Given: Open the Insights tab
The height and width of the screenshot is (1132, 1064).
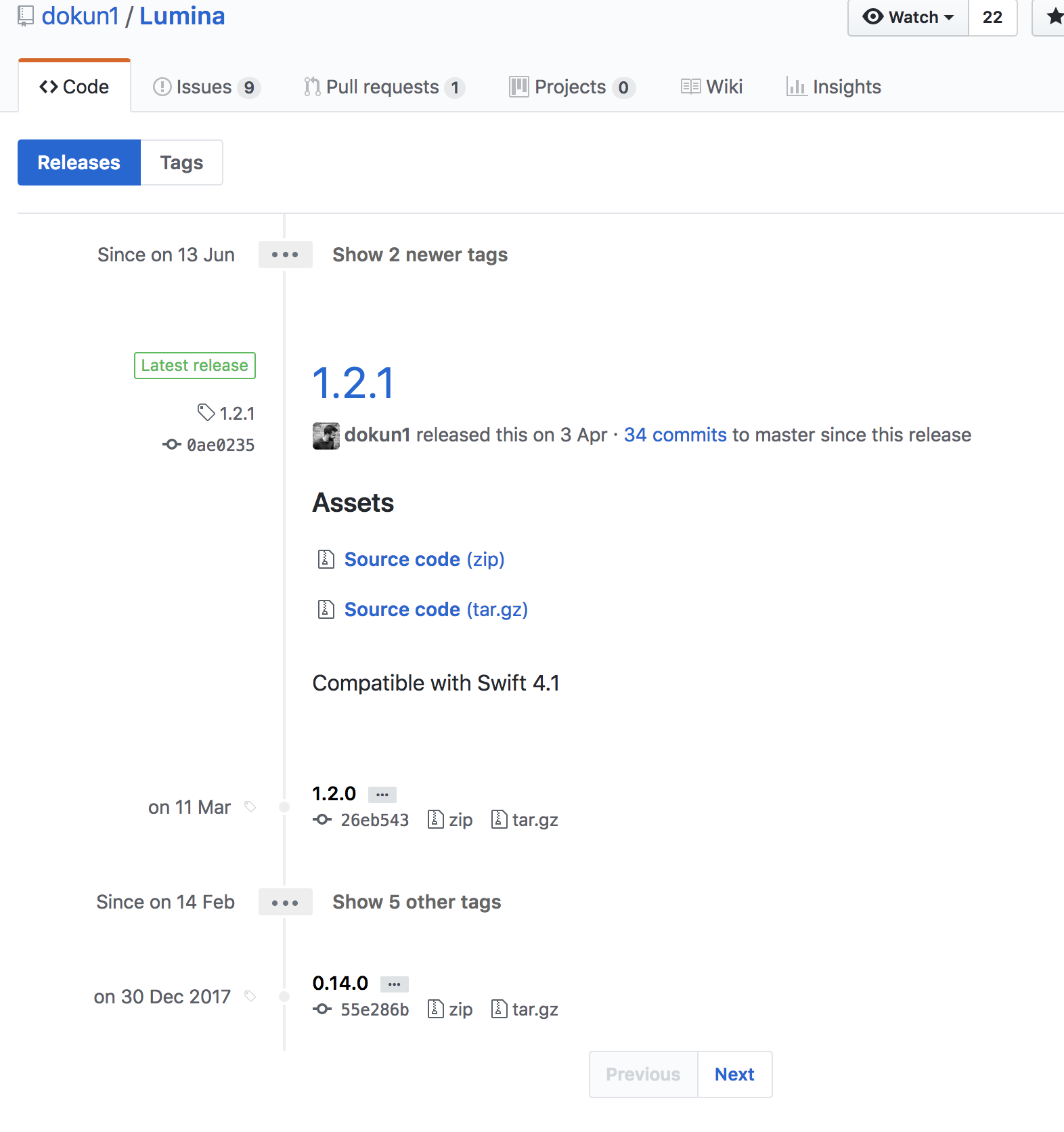Looking at the screenshot, I should tap(834, 87).
